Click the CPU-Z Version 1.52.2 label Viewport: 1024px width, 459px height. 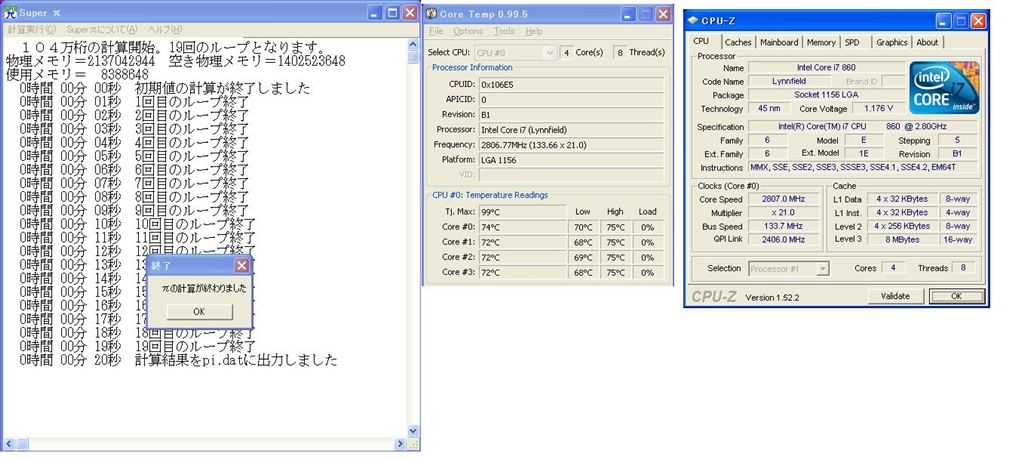click(x=772, y=298)
